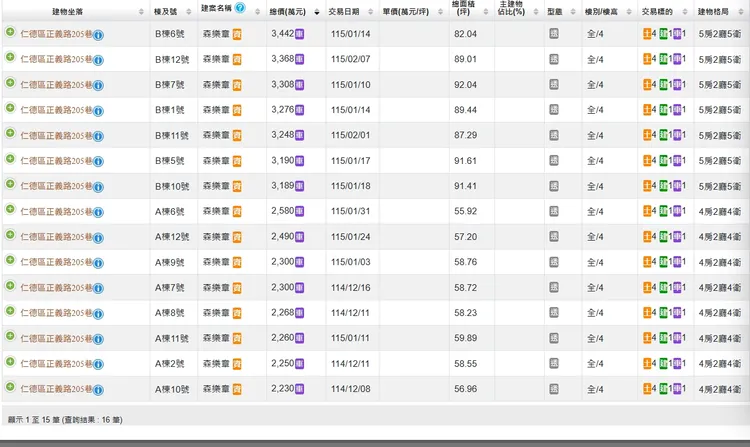Expand the A棟7號 row with plus icon
The image size is (750, 447).
[x=10, y=287]
